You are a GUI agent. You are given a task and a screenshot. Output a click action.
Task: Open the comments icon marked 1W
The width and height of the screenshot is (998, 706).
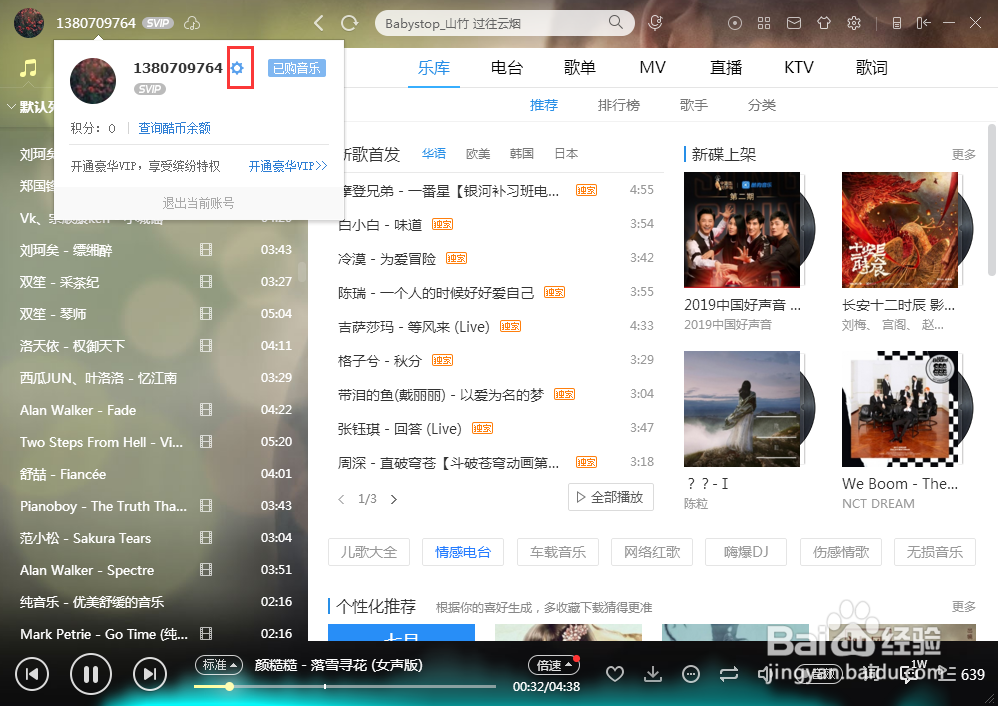coord(912,672)
